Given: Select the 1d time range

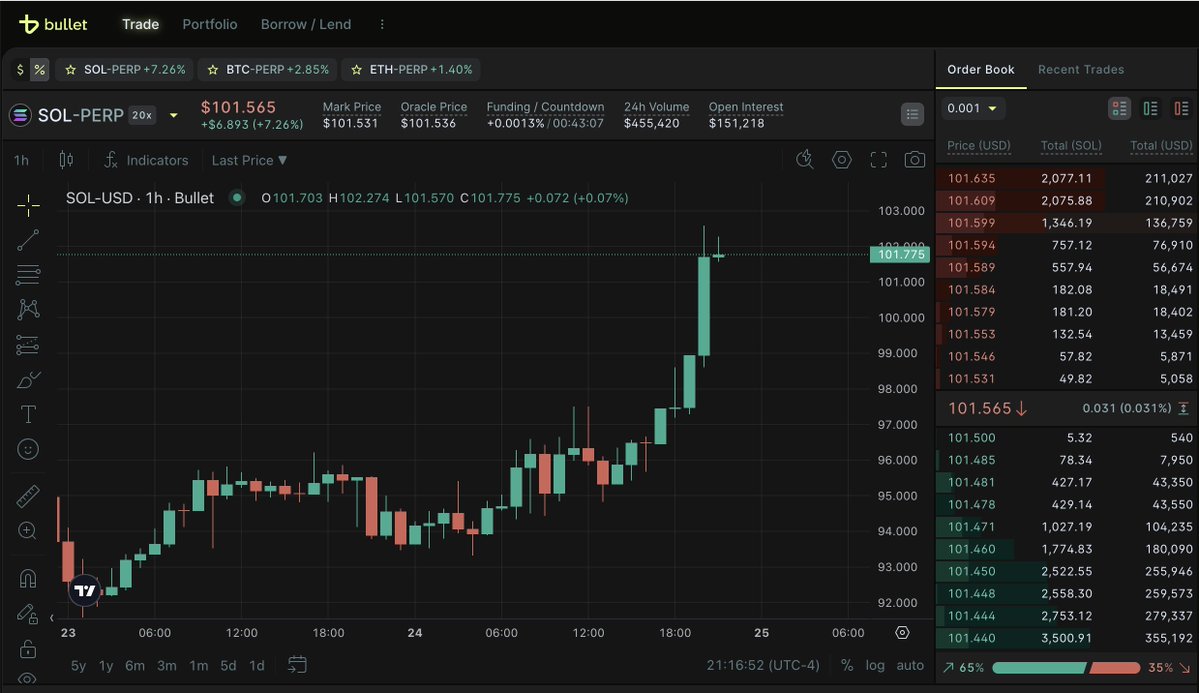Looking at the screenshot, I should coord(257,665).
